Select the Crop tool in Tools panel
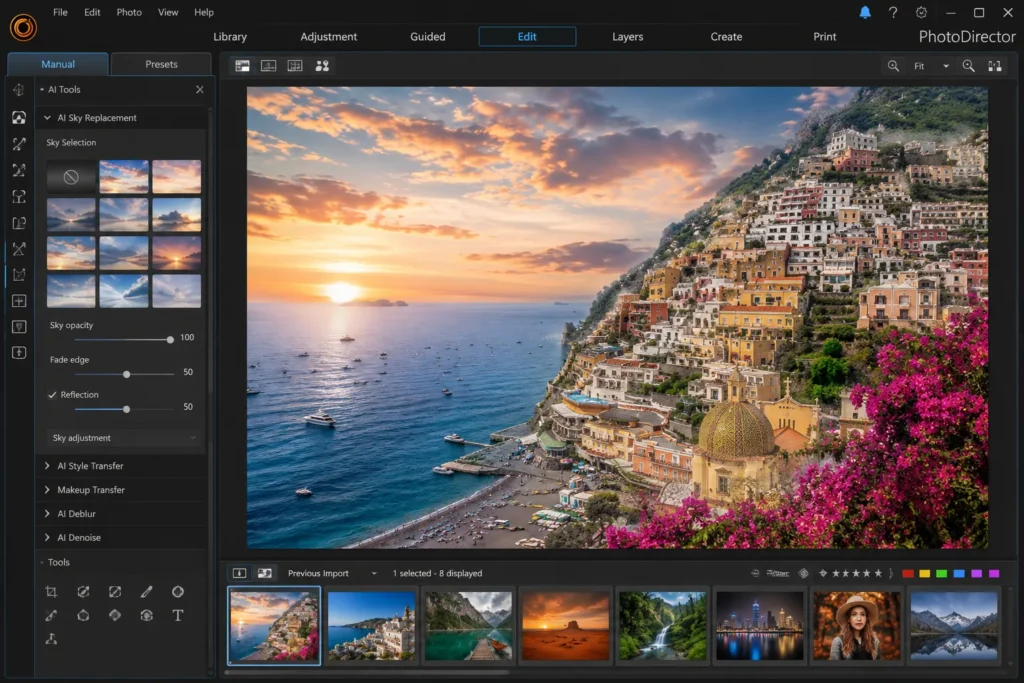1024x683 pixels. point(51,592)
